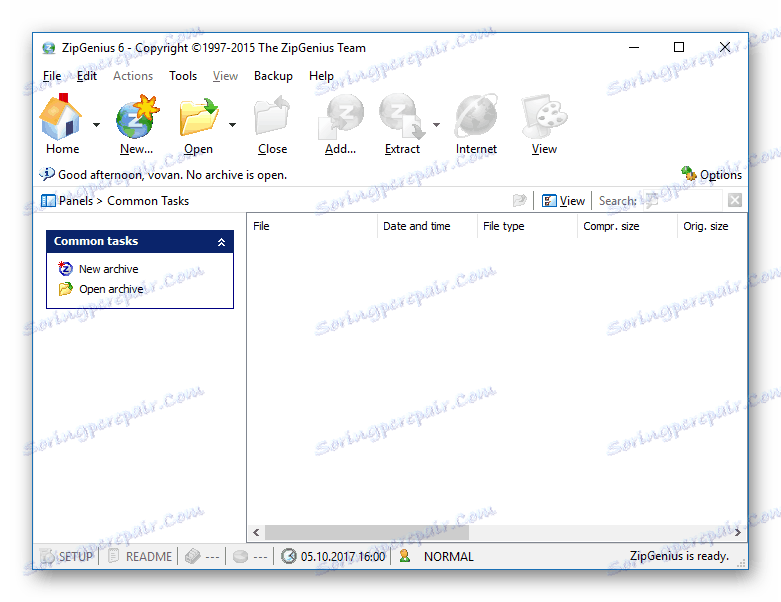Click the Home house icon in toolbar
The height and width of the screenshot is (602, 781).
click(x=61, y=117)
